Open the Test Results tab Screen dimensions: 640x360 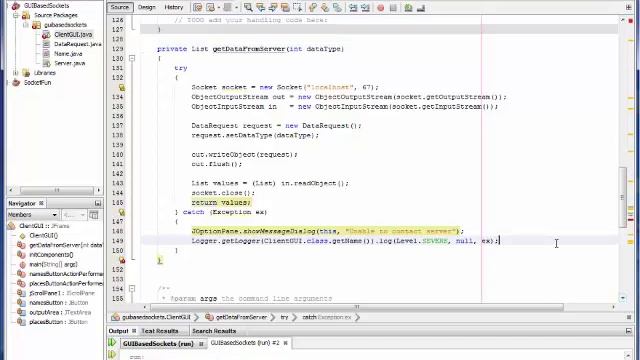click(x=160, y=331)
